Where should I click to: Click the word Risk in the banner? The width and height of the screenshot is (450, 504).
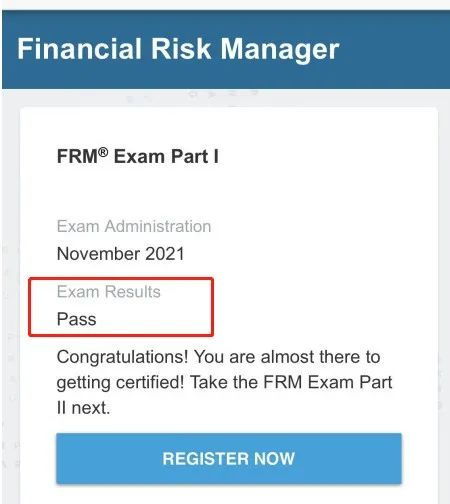(181, 49)
